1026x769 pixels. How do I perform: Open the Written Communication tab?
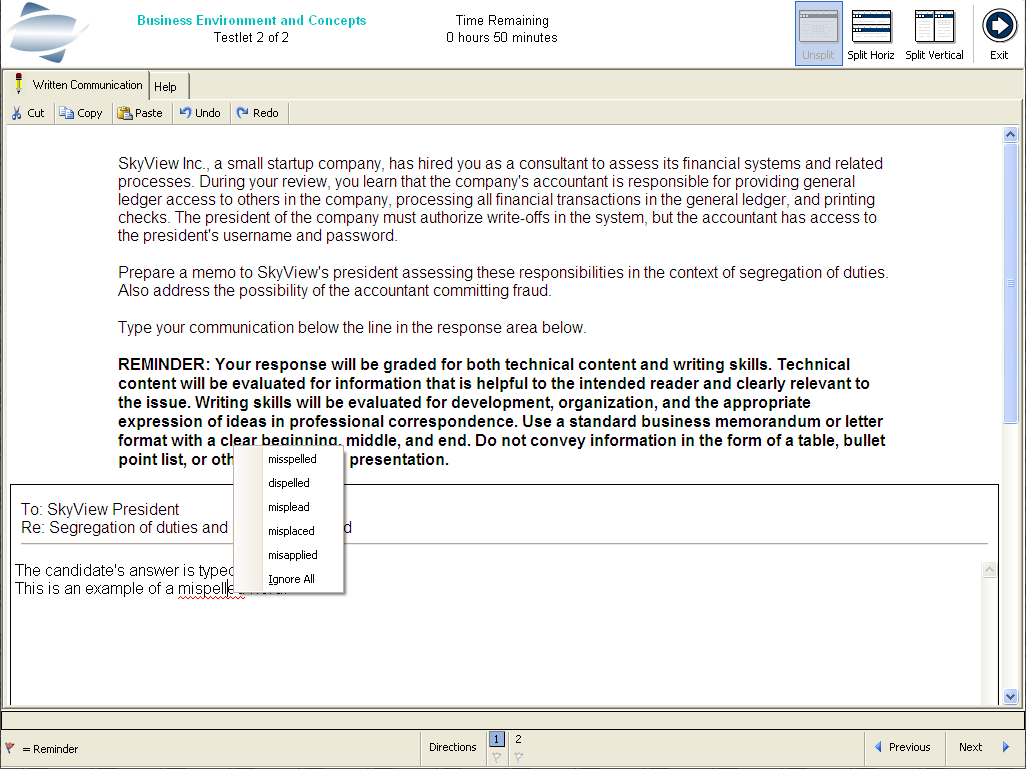click(79, 85)
